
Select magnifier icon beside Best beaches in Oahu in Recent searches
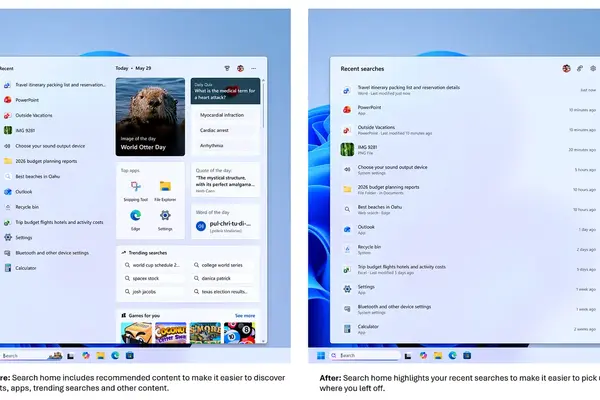click(x=347, y=209)
